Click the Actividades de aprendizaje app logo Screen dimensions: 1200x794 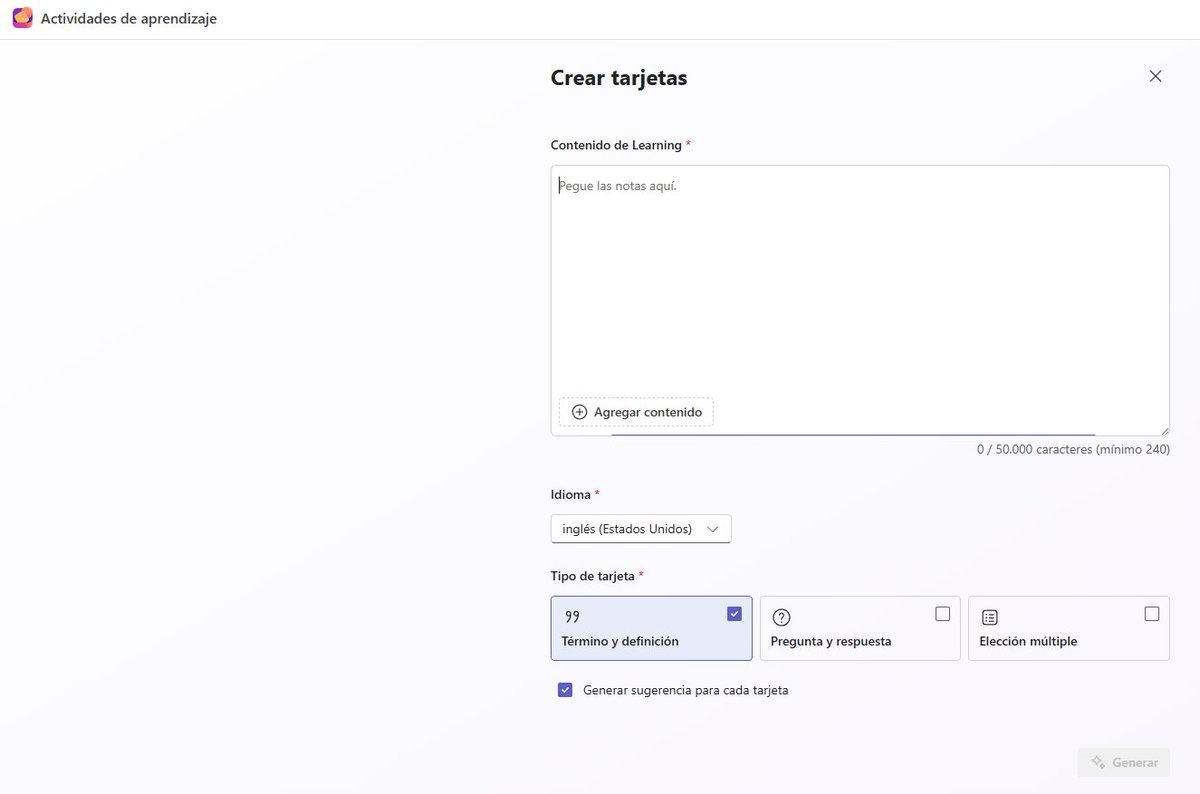click(x=22, y=18)
